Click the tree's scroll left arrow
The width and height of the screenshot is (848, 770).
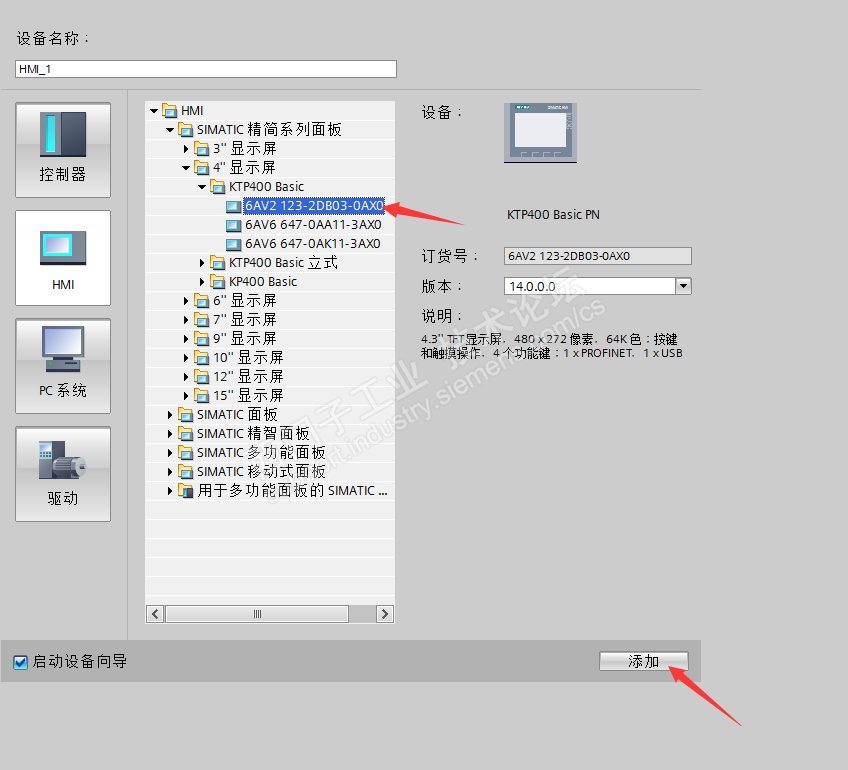click(x=155, y=614)
